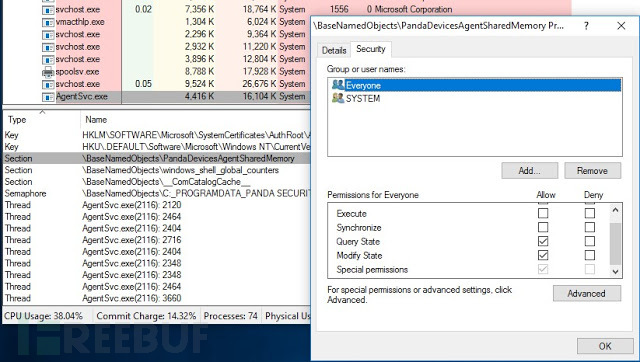Select the vmacthlp.exe process icon
The image size is (640, 362).
[x=48, y=22]
